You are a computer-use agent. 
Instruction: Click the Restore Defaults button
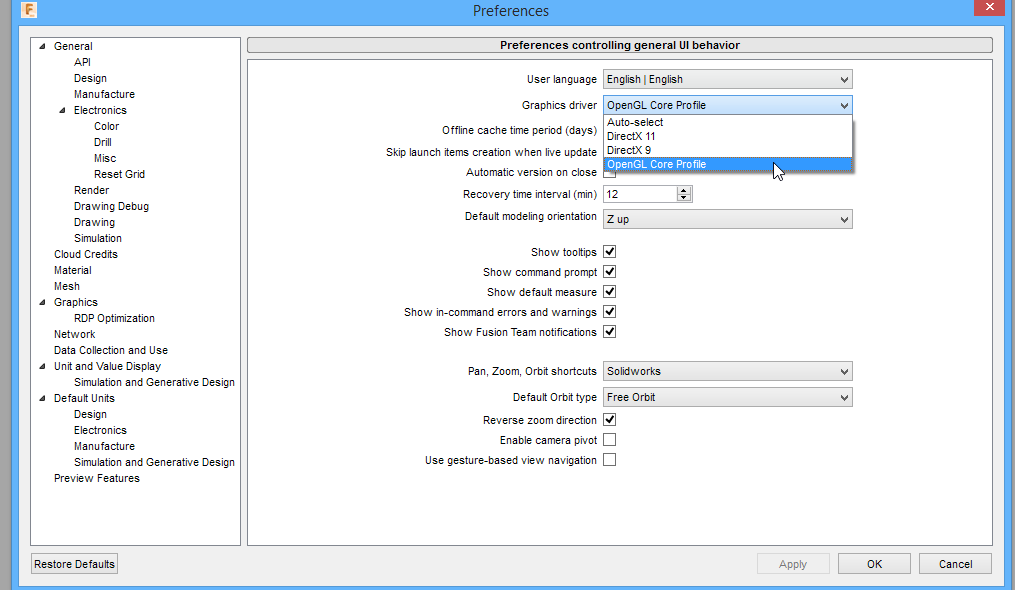coord(74,564)
